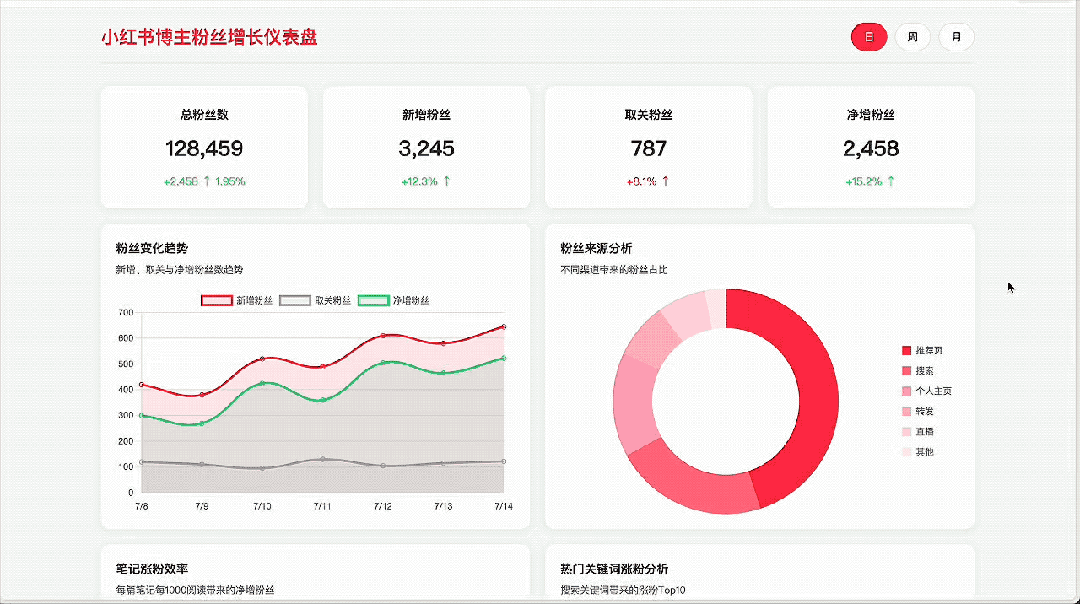1080x604 pixels.
Task: Click the 7/13 x-axis date label
Action: (443, 506)
